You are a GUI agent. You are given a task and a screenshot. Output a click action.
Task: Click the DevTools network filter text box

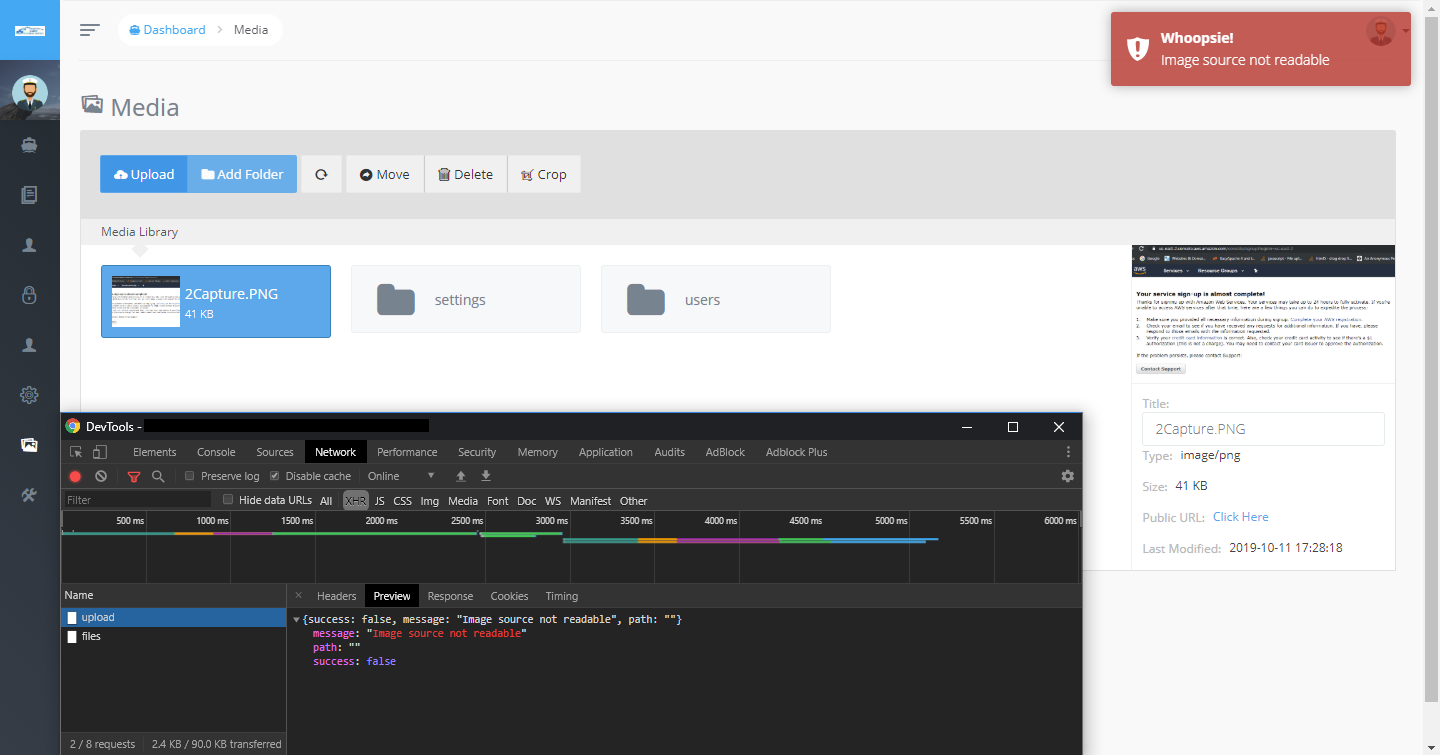(x=138, y=500)
